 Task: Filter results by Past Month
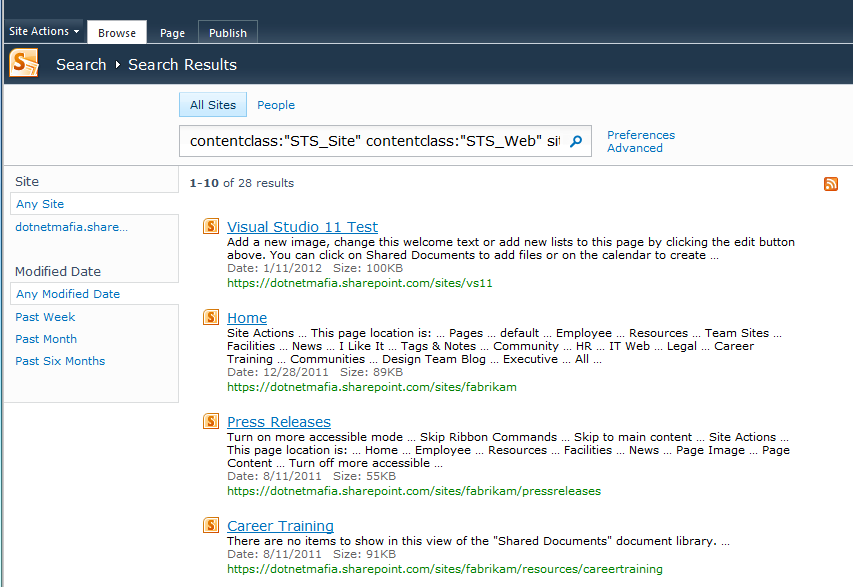[46, 339]
